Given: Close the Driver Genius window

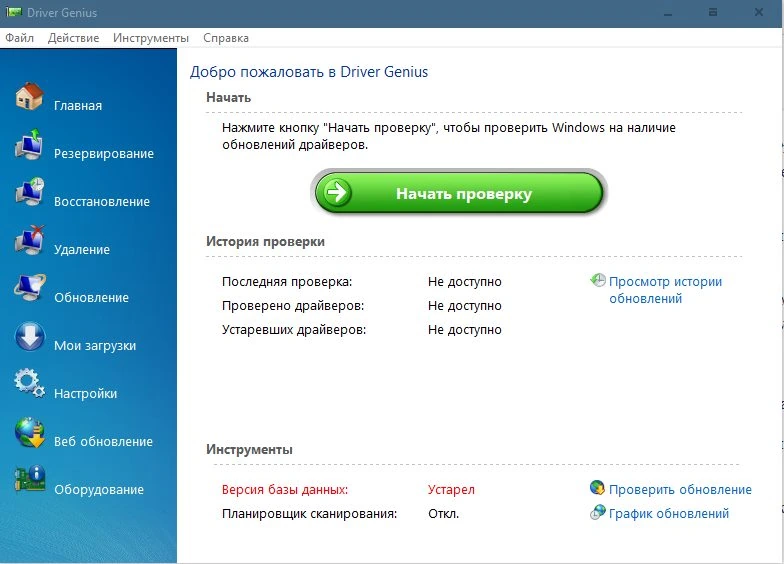Looking at the screenshot, I should tap(758, 12).
